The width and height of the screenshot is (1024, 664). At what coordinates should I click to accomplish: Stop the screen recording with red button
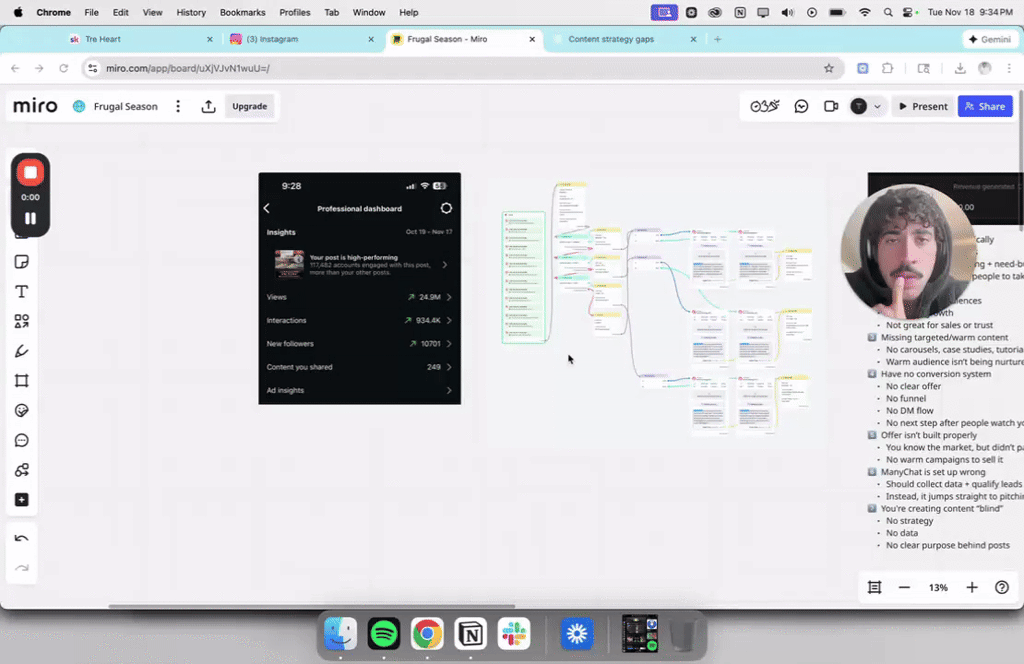(x=30, y=172)
